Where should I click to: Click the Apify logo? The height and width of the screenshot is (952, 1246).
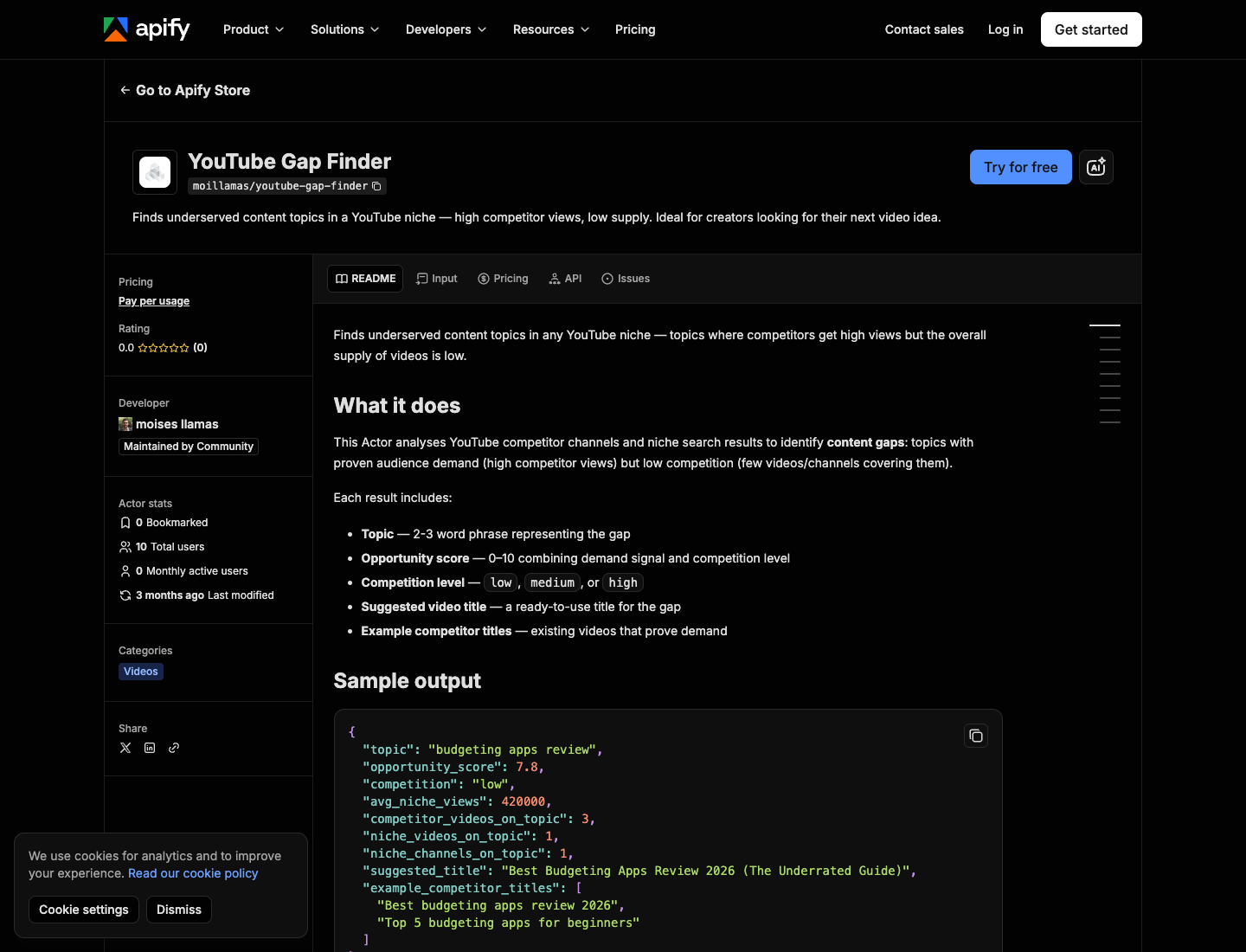(x=146, y=29)
